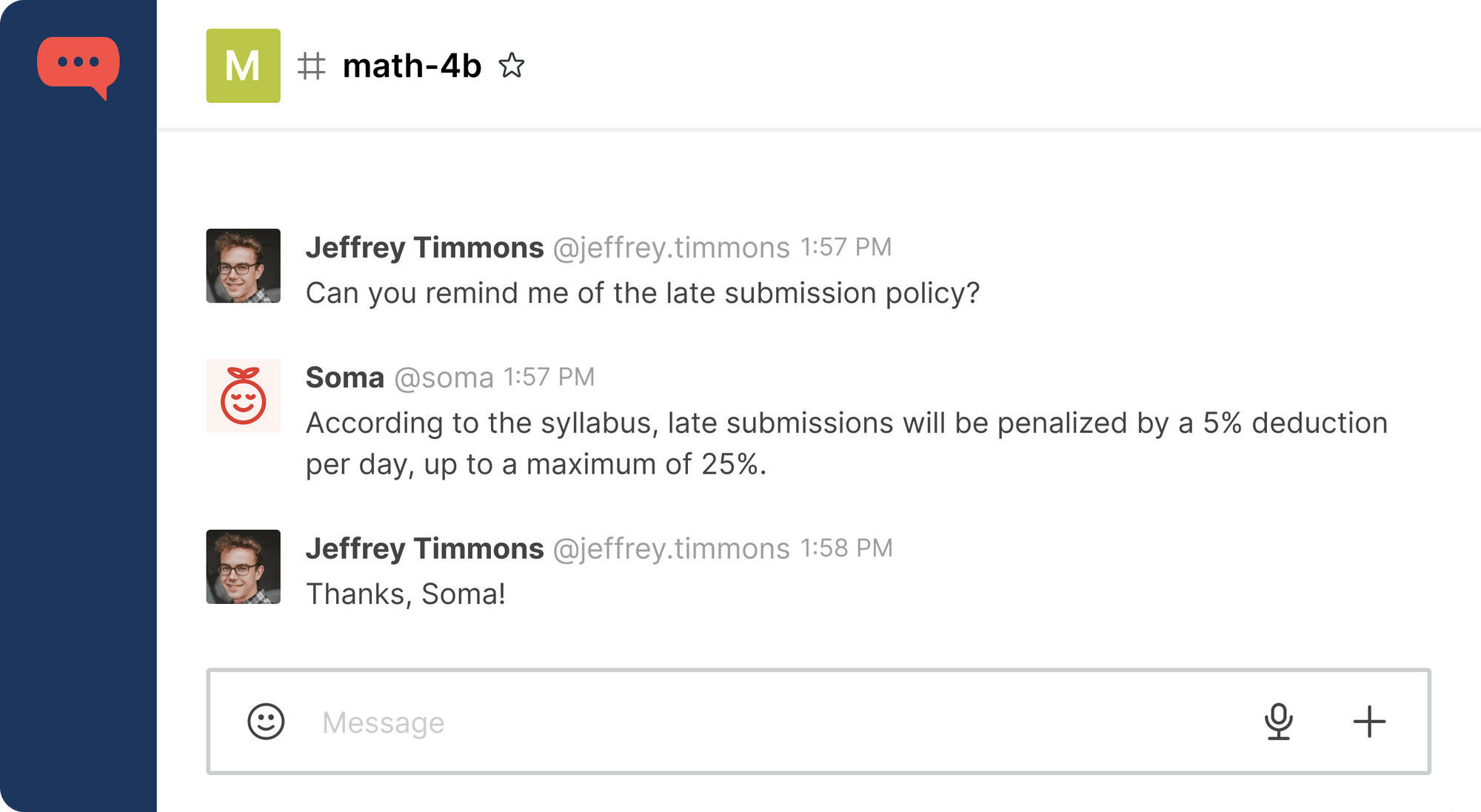This screenshot has width=1481, height=812.
Task: Click the Soma sender name
Action: pyautogui.click(x=344, y=378)
